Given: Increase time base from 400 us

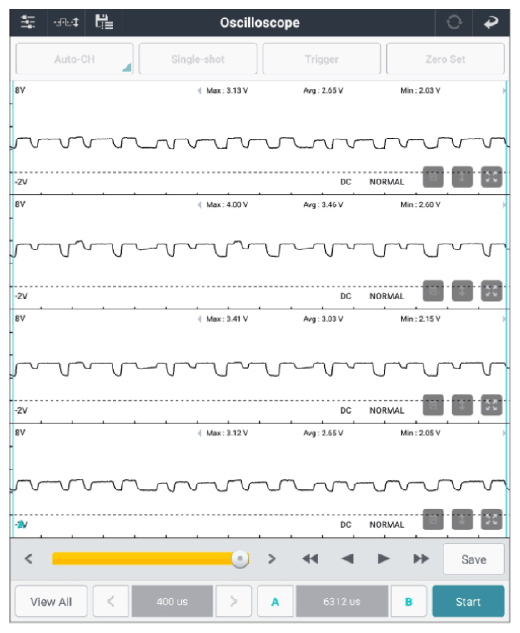Looking at the screenshot, I should 234,602.
